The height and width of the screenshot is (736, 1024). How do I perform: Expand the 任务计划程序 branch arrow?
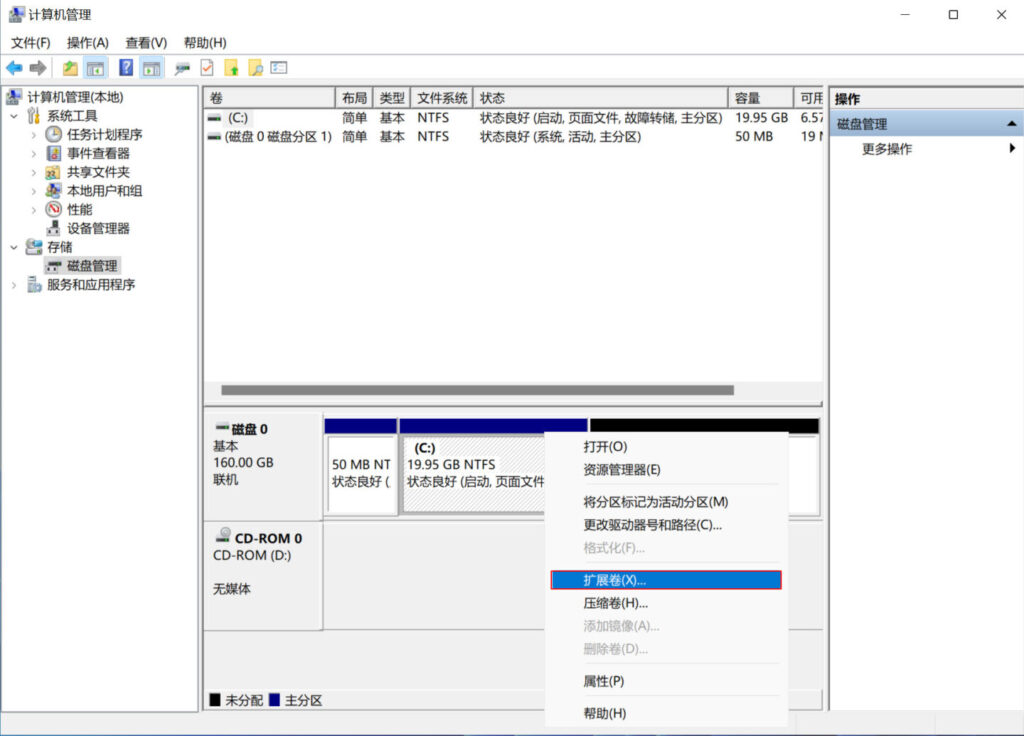tap(34, 135)
